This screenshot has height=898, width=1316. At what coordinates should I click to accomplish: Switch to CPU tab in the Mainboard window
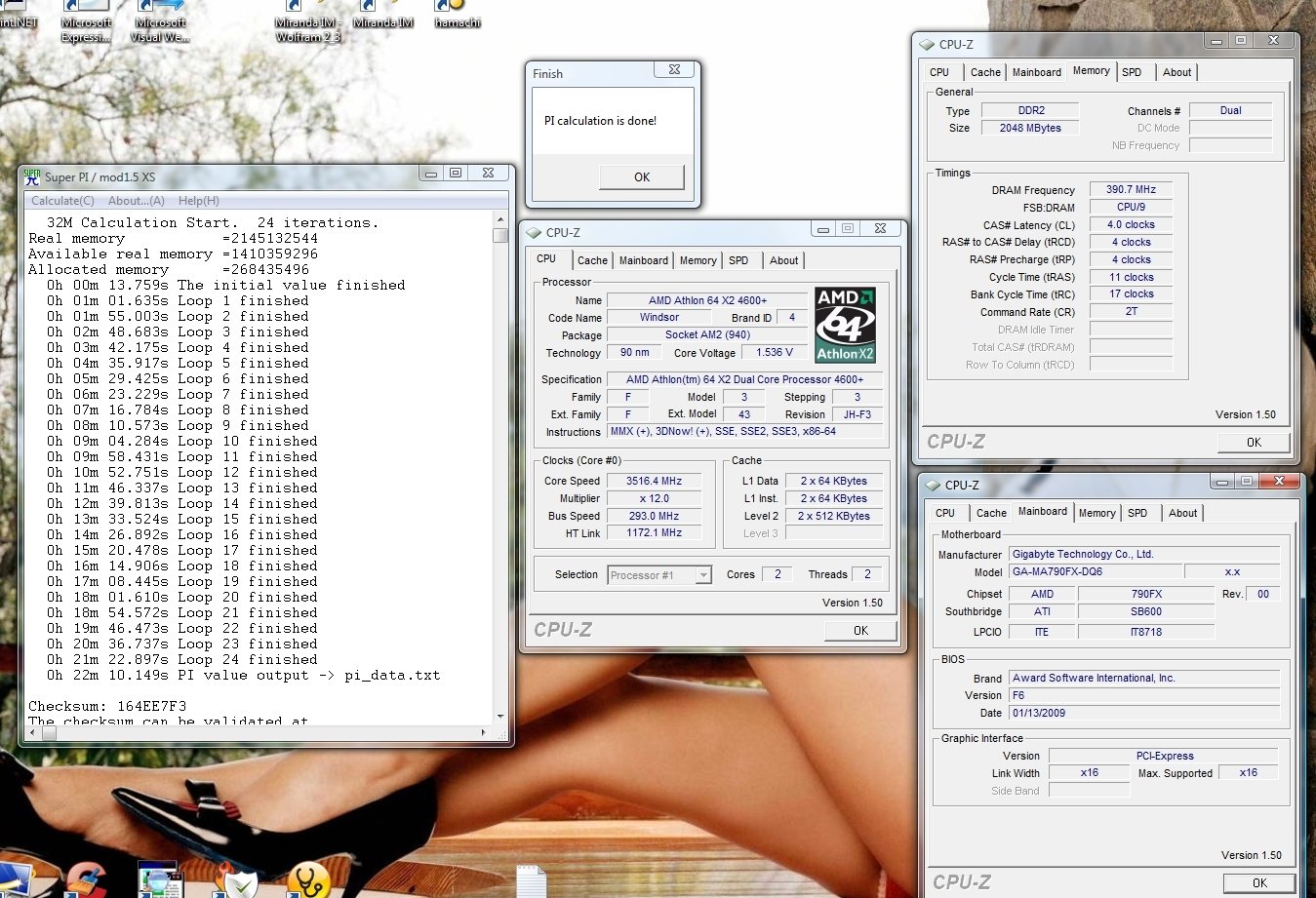pyautogui.click(x=945, y=513)
